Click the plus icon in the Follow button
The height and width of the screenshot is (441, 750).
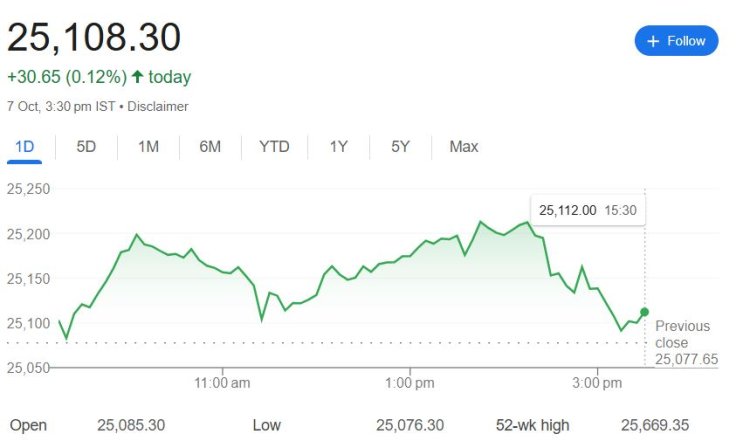[653, 41]
